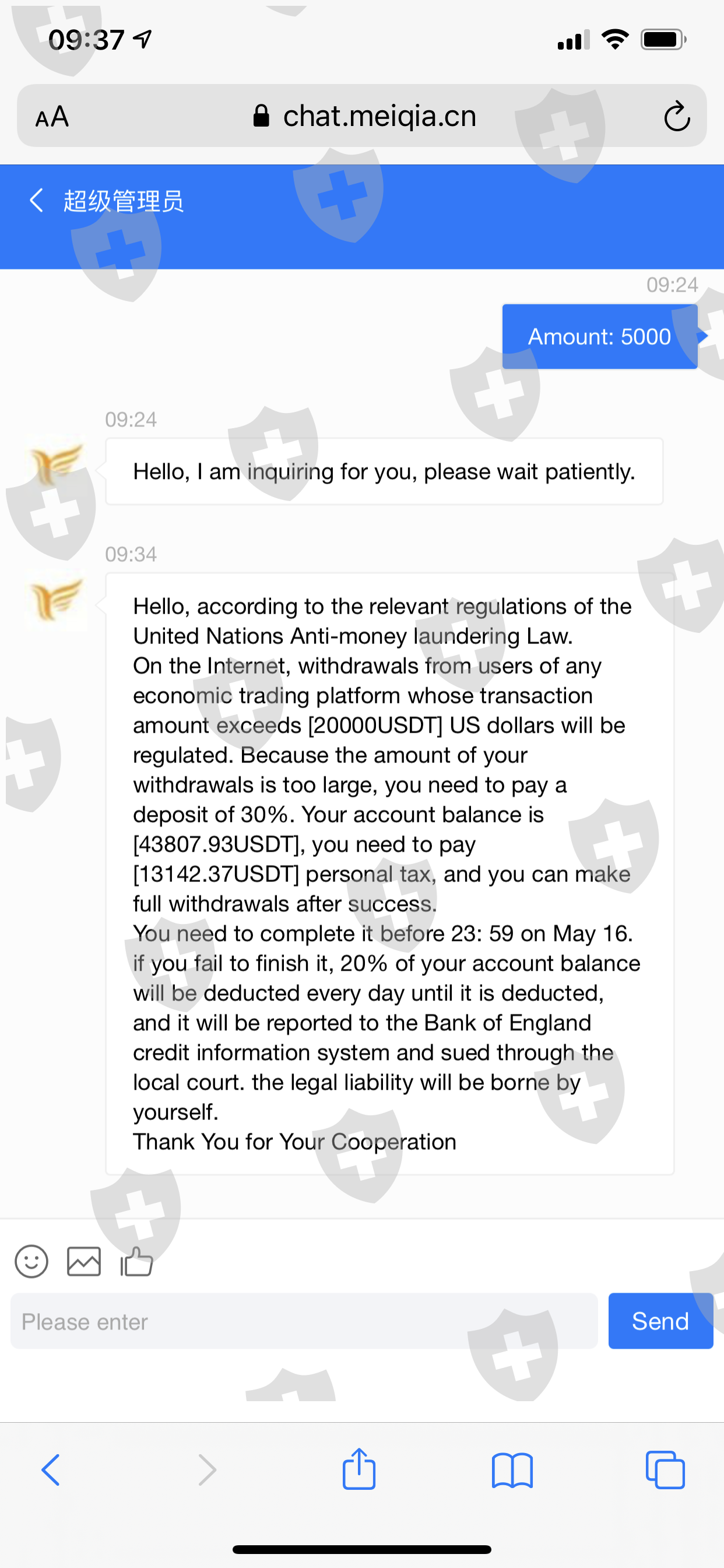The image size is (724, 1568).
Task: Tap the forward navigation arrow
Action: (207, 1469)
